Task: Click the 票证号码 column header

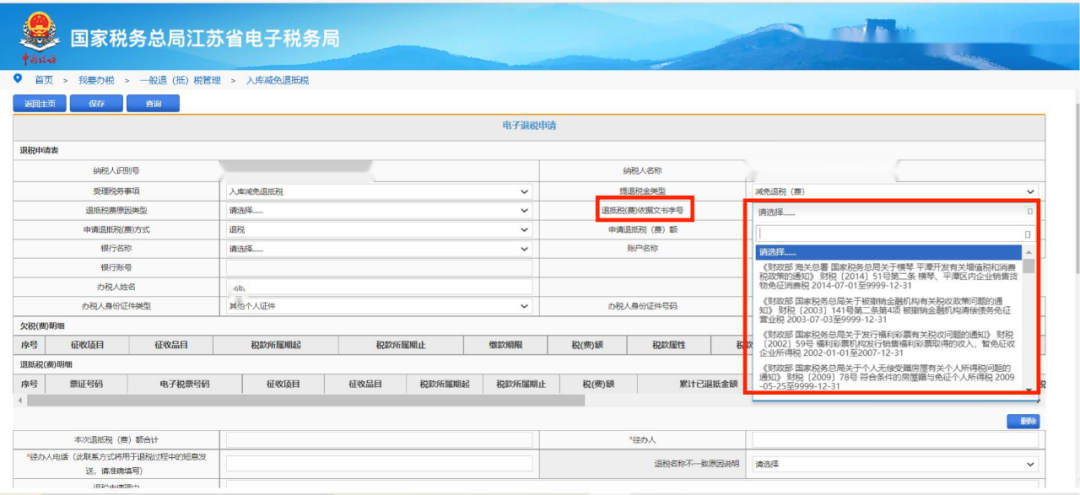Action: point(86,384)
